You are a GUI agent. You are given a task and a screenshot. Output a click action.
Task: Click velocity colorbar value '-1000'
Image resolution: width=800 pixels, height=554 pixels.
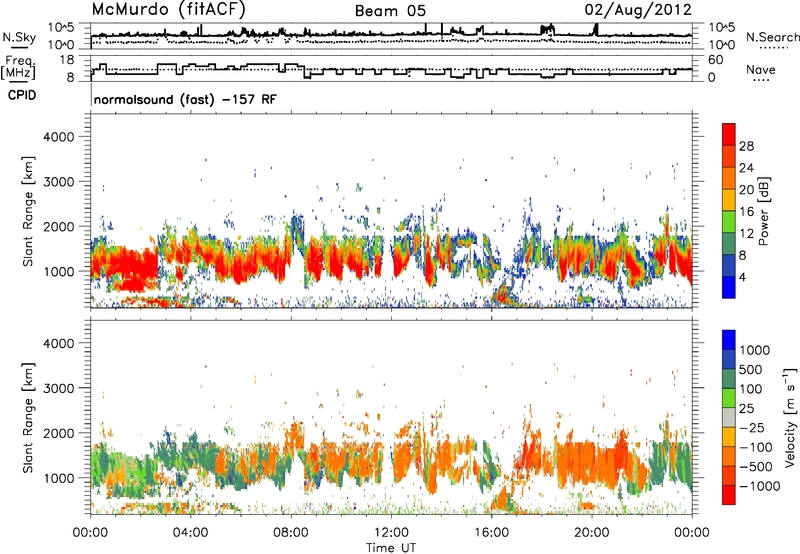point(759,486)
